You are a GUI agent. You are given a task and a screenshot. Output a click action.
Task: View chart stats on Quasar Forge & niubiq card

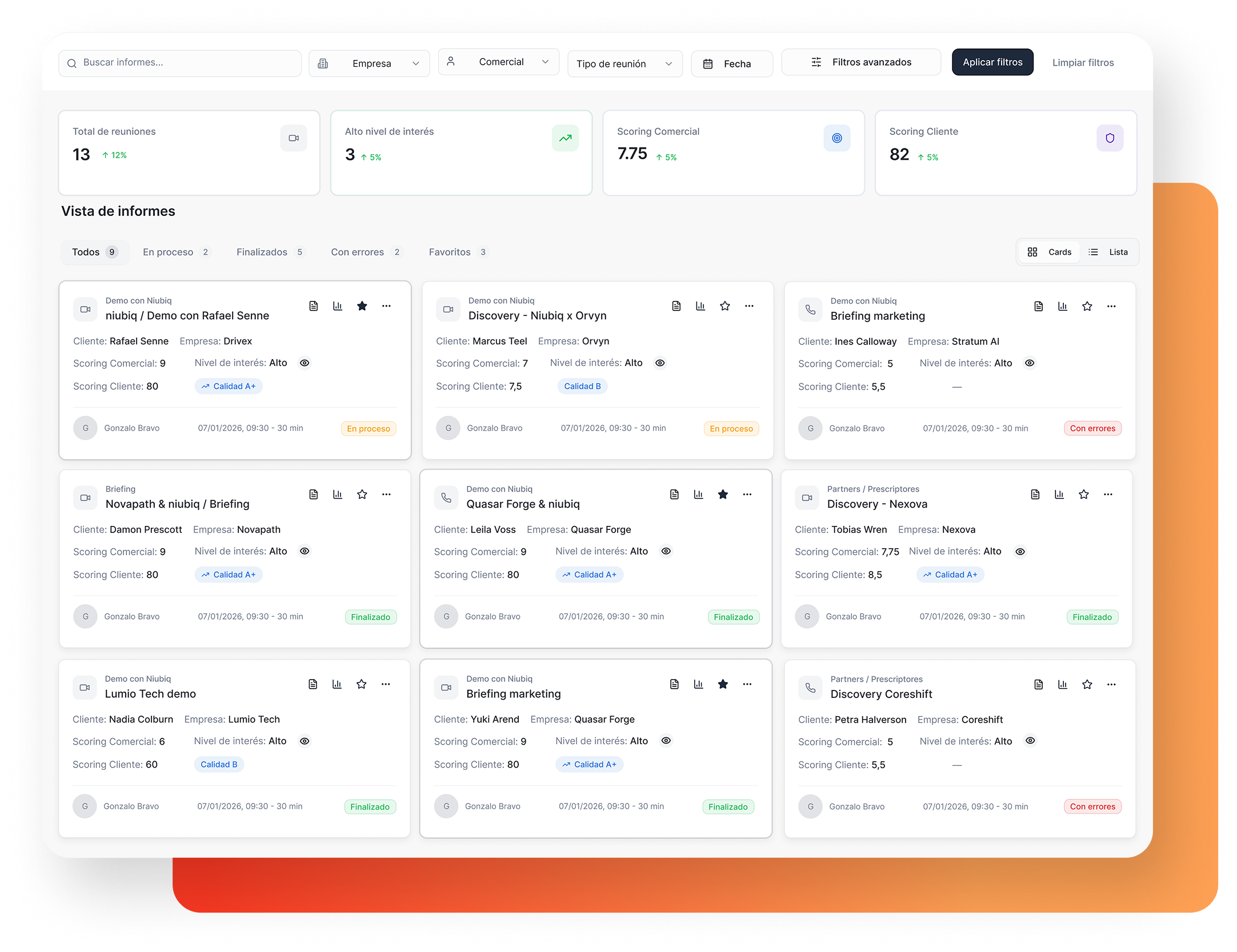coord(698,495)
